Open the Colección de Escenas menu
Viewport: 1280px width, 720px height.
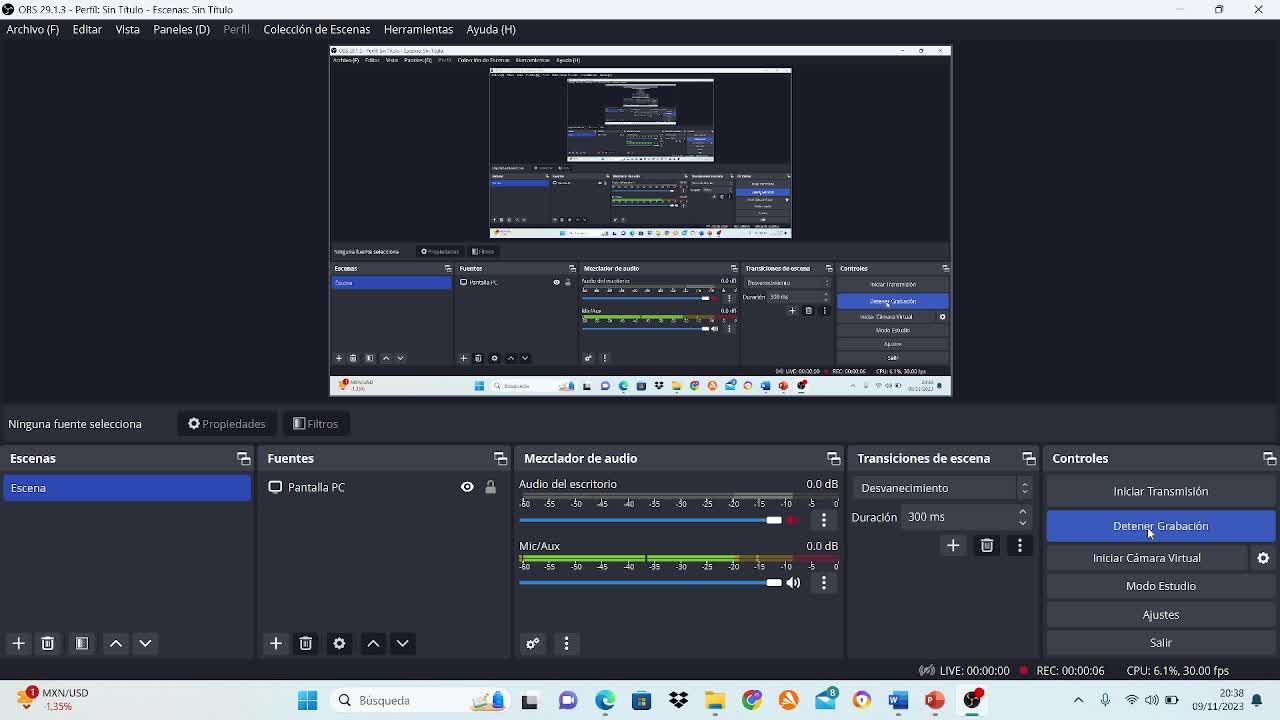316,29
